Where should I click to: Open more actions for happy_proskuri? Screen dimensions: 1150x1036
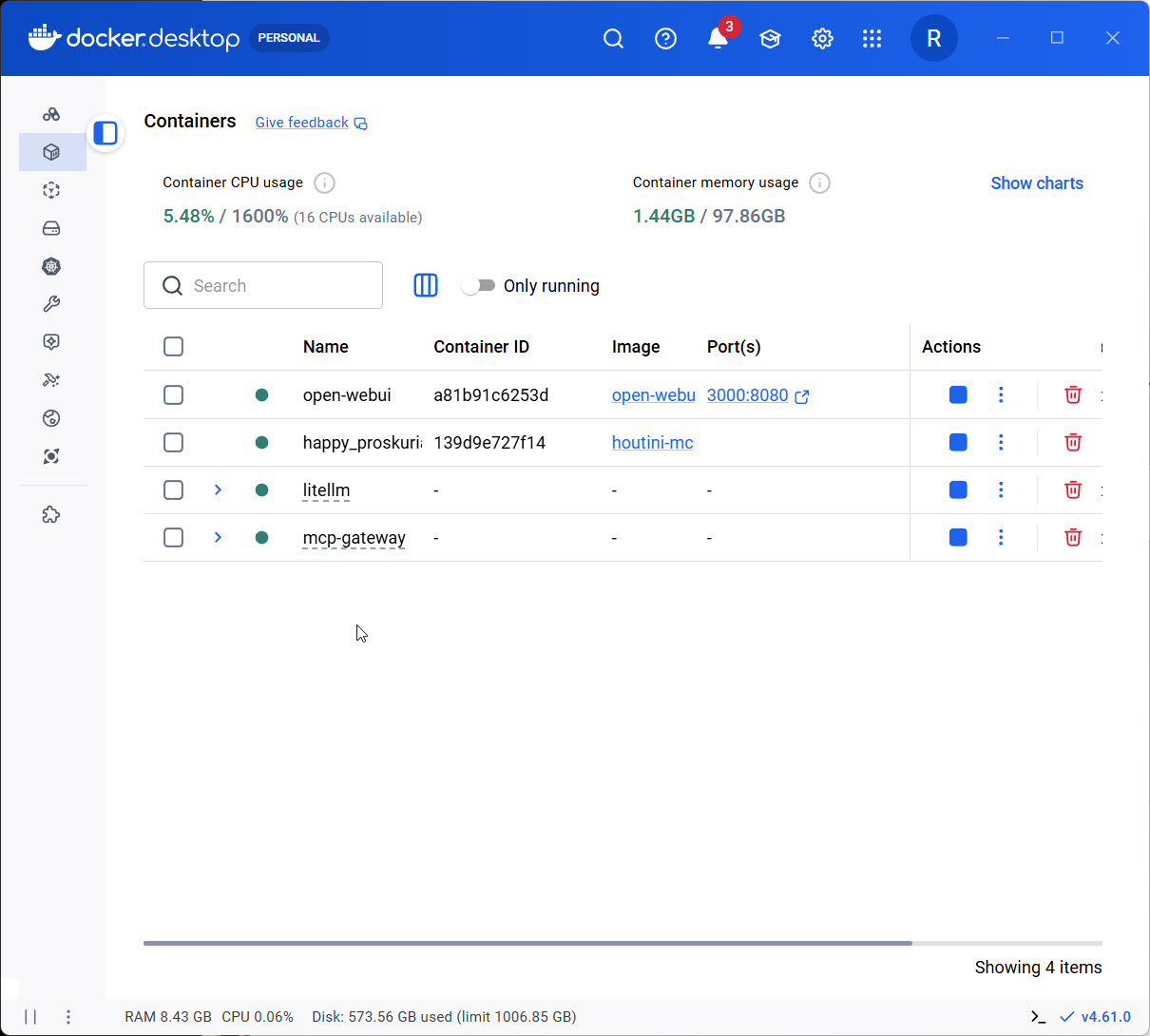(1001, 442)
